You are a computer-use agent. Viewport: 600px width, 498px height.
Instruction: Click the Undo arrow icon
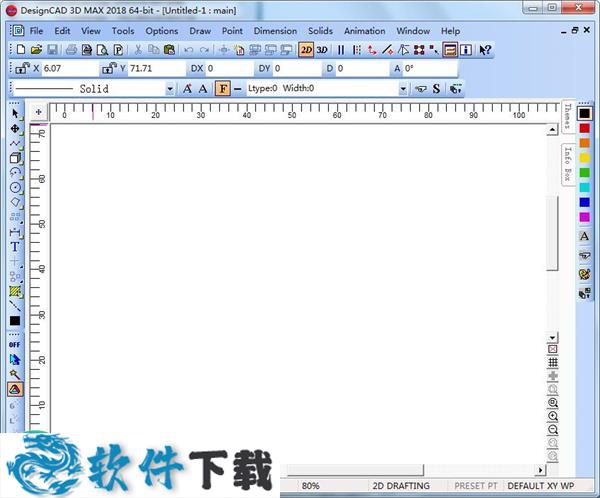click(x=188, y=50)
